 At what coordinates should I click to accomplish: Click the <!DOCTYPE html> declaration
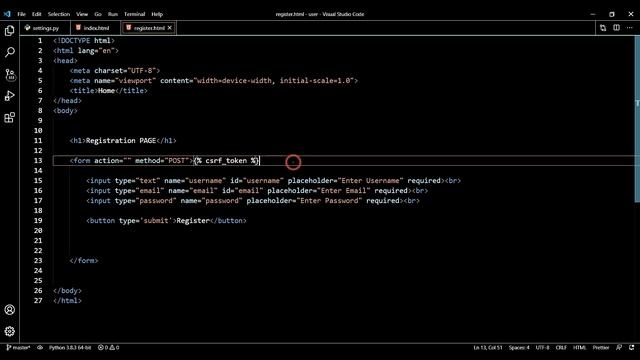point(84,41)
